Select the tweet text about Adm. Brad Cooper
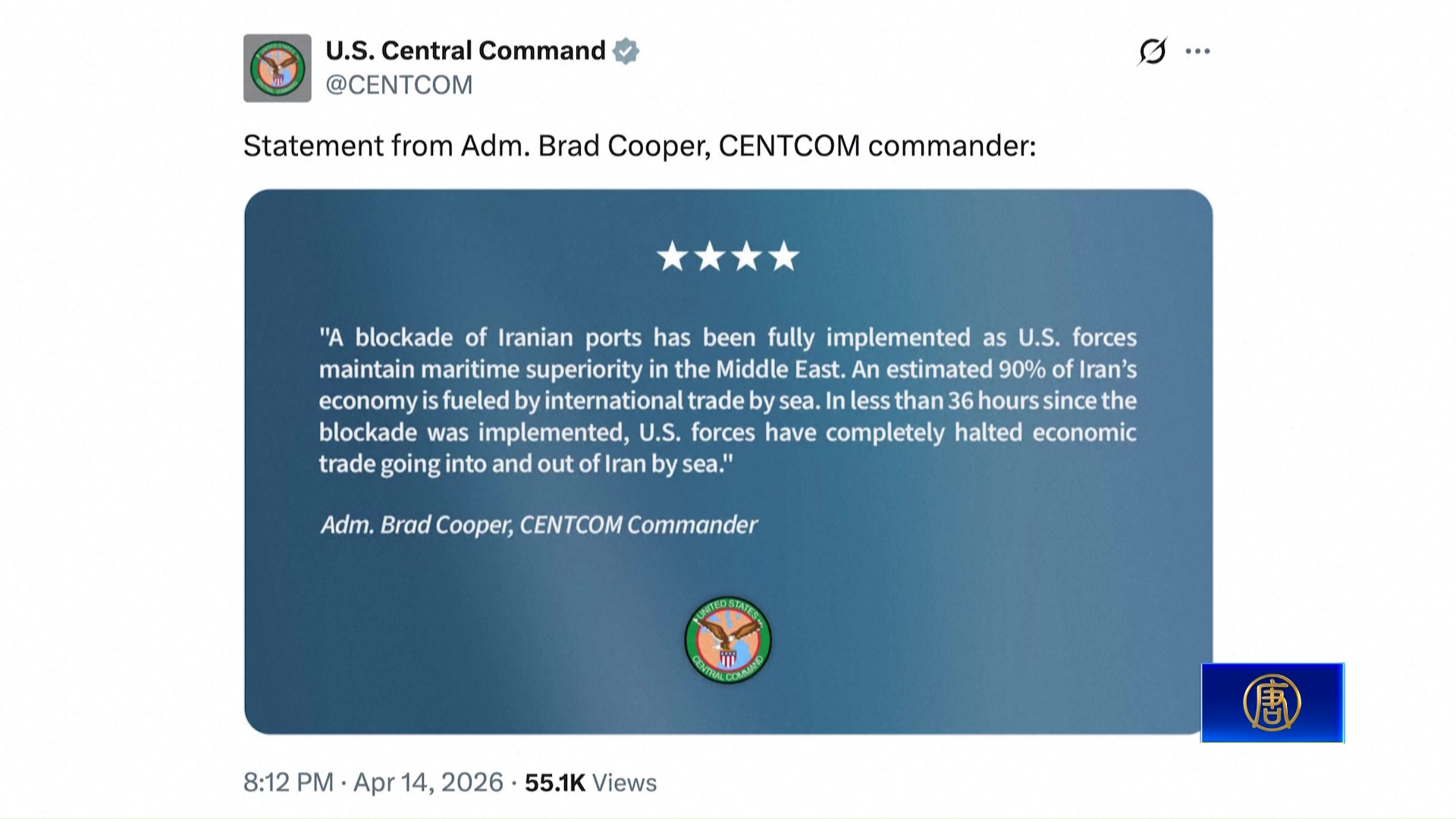Viewport: 1456px width, 819px height. 639,146
